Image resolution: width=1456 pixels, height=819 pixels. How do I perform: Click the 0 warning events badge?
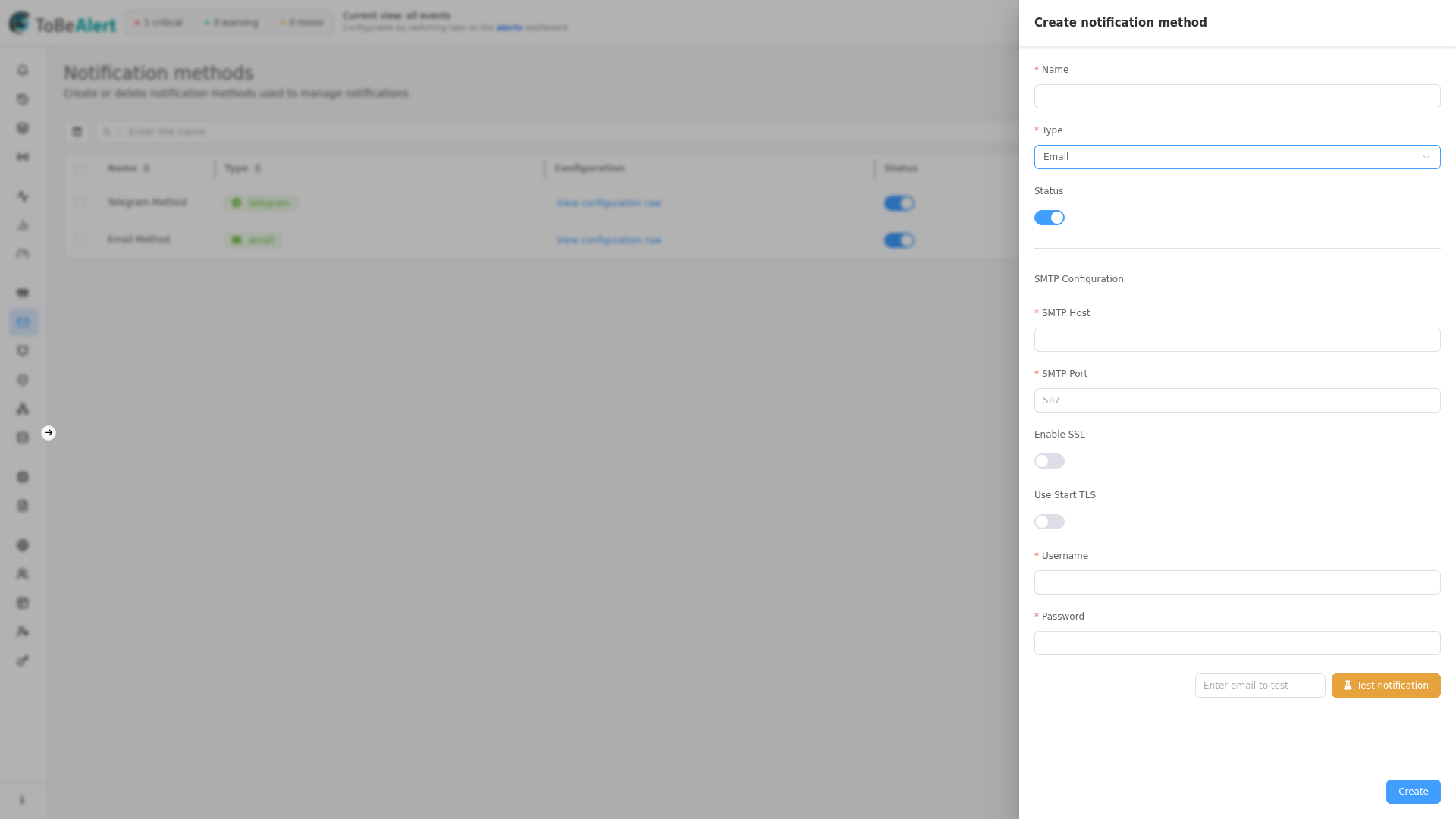point(231,23)
